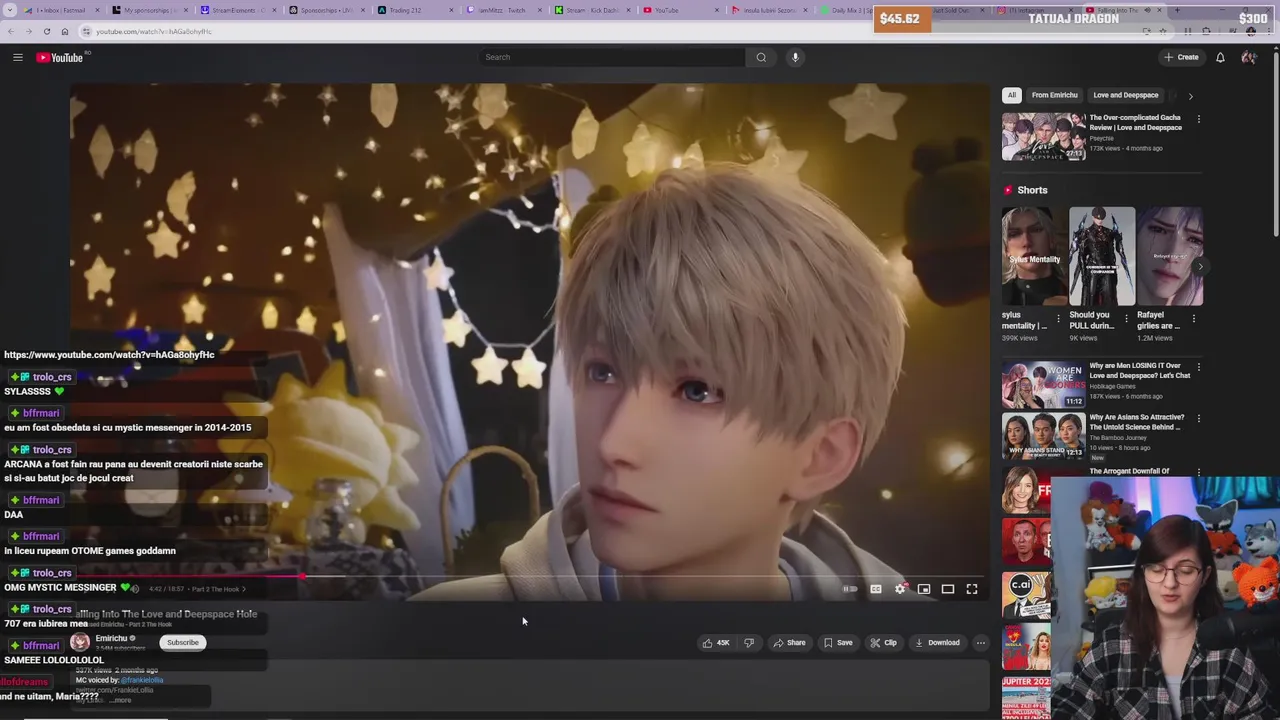This screenshot has height=720, width=1280.
Task: Like the video with 45K likes
Action: pos(716,643)
